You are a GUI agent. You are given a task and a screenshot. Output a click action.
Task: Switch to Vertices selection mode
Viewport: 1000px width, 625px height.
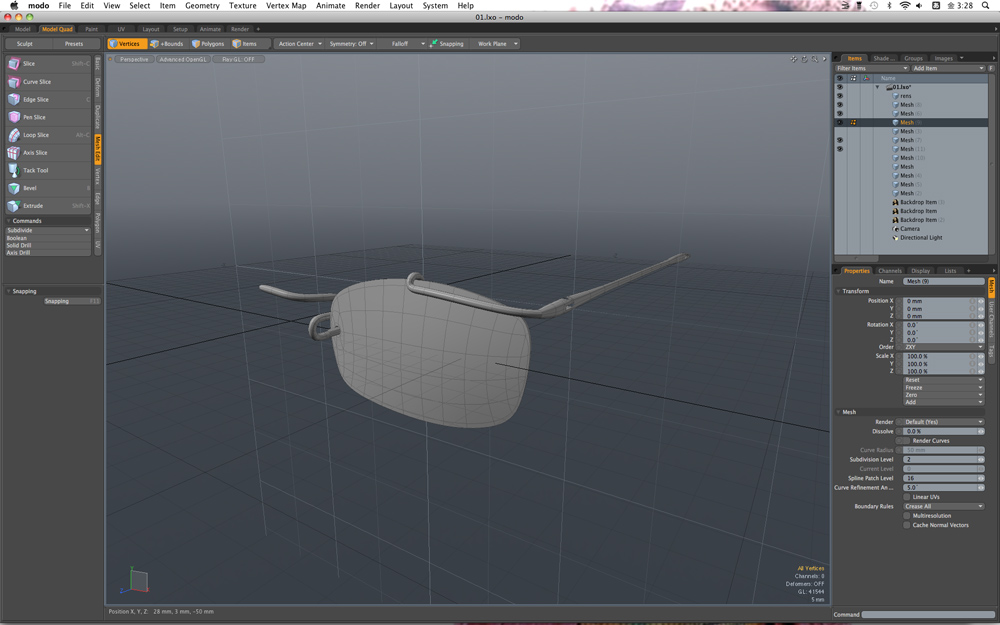point(127,44)
